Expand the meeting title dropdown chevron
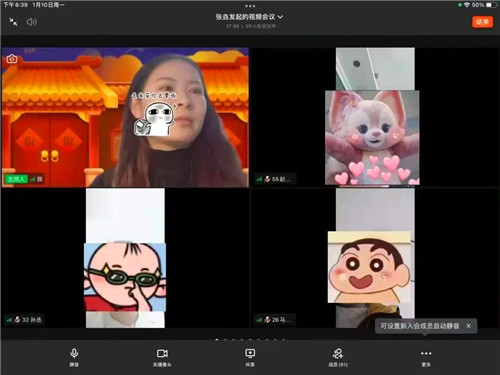The height and width of the screenshot is (375, 500). pyautogui.click(x=280, y=17)
